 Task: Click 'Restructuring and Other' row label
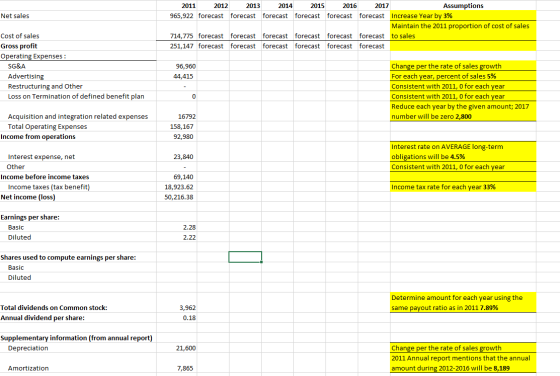click(x=45, y=86)
